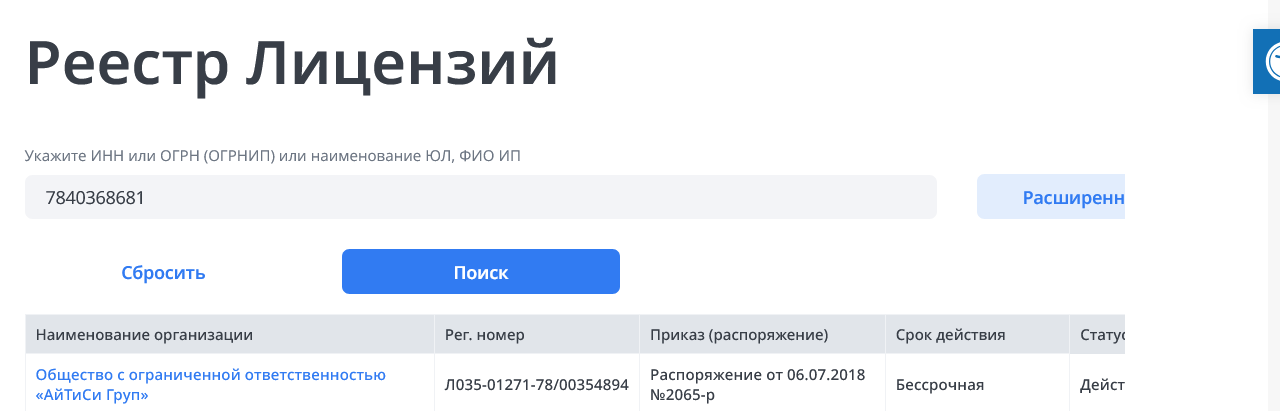Select the Действ status cell in first row
The height and width of the screenshot is (411, 1280).
tap(1102, 385)
